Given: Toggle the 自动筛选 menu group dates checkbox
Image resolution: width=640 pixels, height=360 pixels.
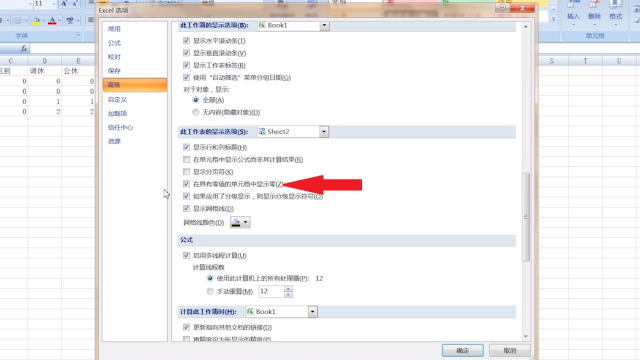Looking at the screenshot, I should click(187, 78).
